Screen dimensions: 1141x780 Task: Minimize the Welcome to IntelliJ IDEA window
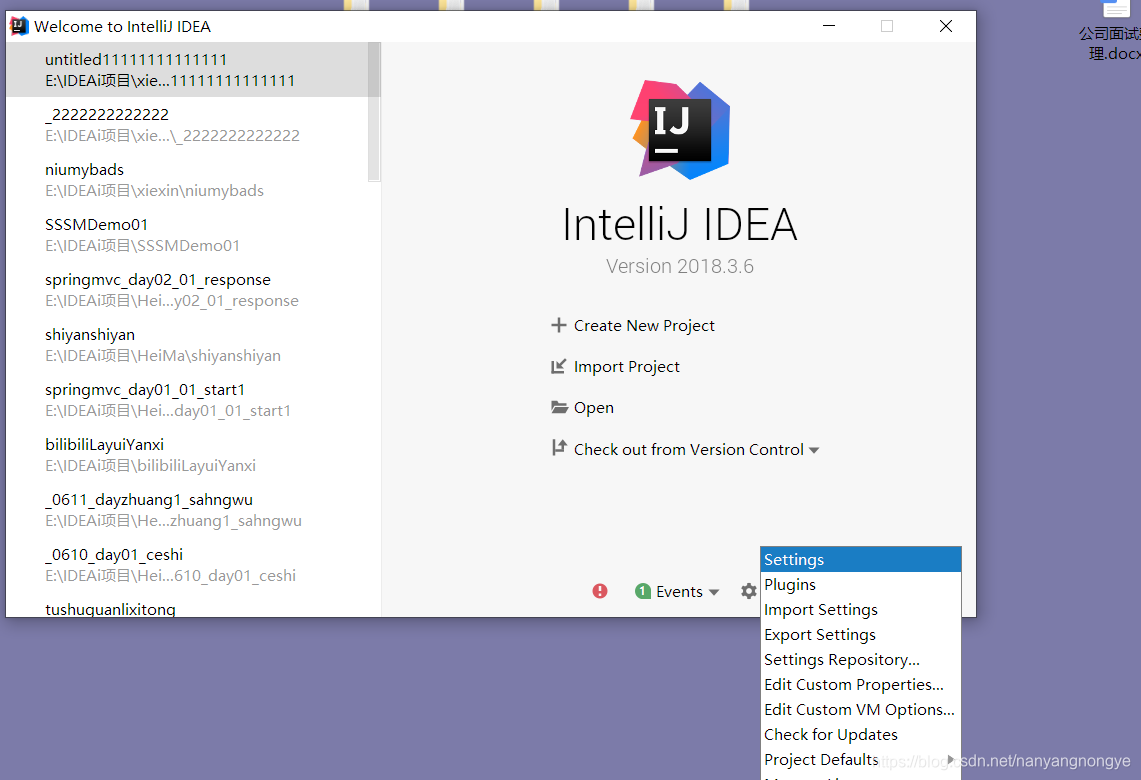click(829, 26)
